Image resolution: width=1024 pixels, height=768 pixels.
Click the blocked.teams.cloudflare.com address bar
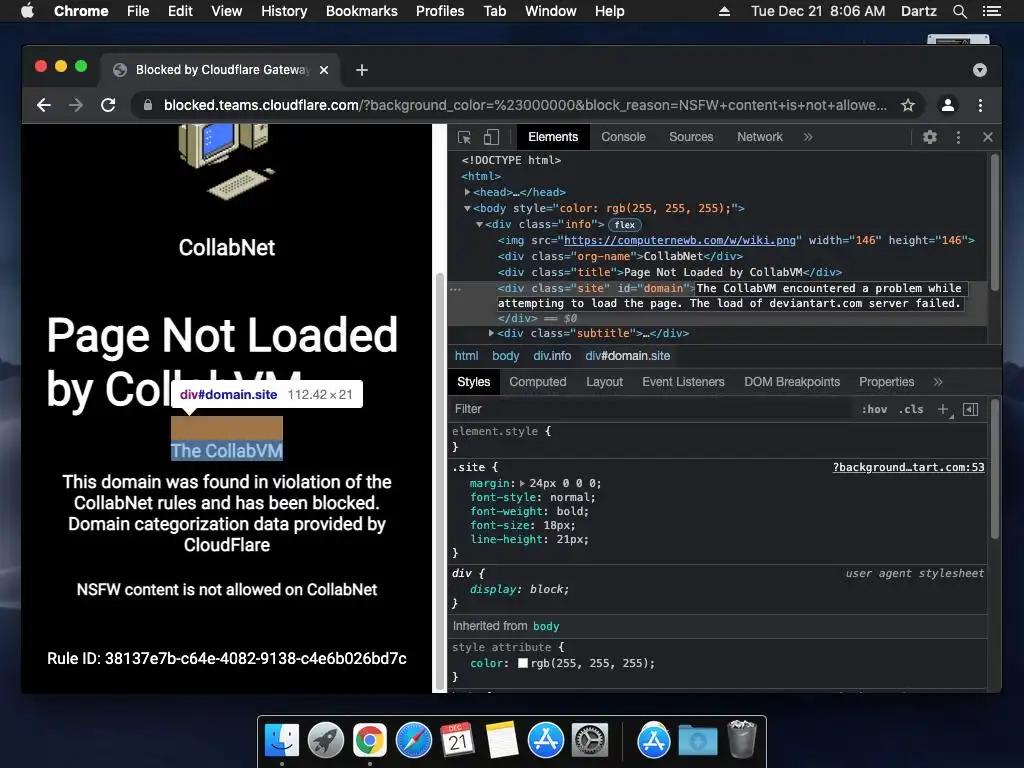tap(526, 105)
